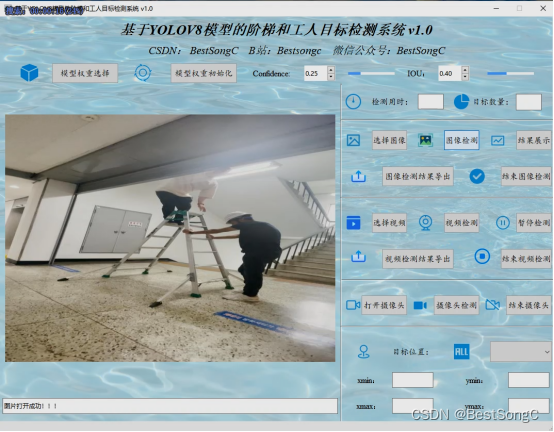Click the camera outline icon beside 打开摄像头
Viewport: 554px width, 432px height.
coord(353,305)
